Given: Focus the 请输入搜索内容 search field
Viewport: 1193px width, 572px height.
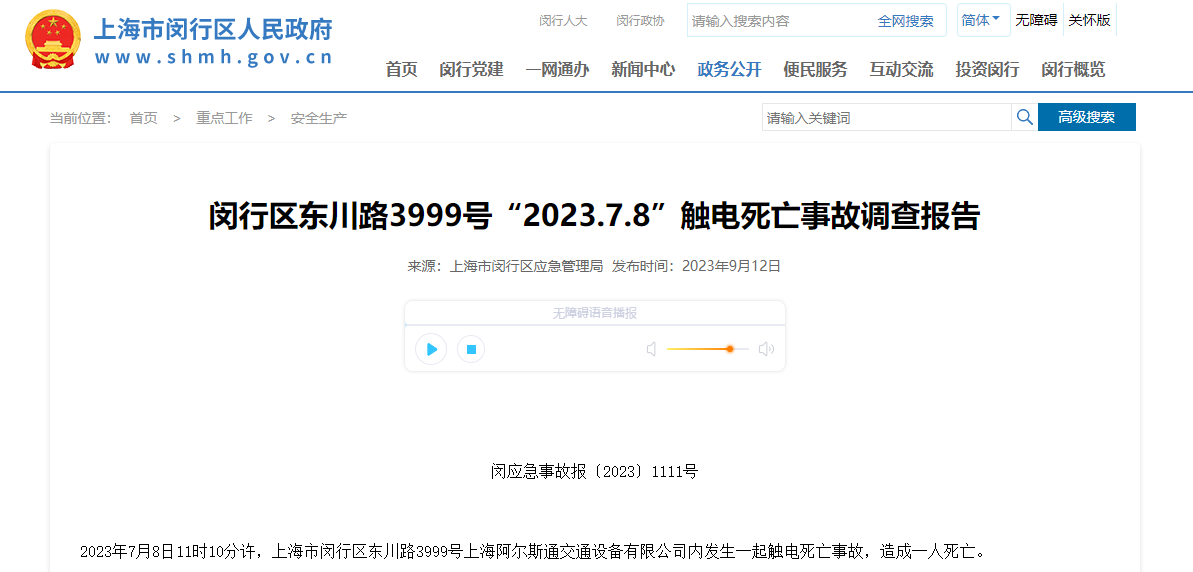Looking at the screenshot, I should 775,21.
